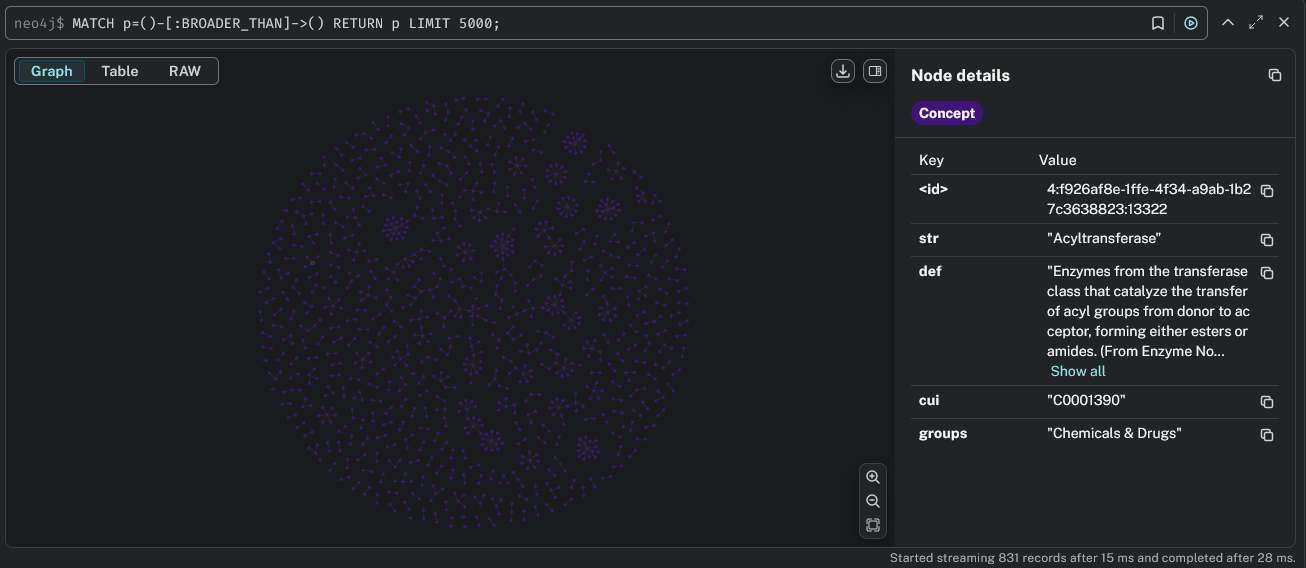The image size is (1306, 568).
Task: Switch to the Table view tab
Action: pyautogui.click(x=120, y=71)
